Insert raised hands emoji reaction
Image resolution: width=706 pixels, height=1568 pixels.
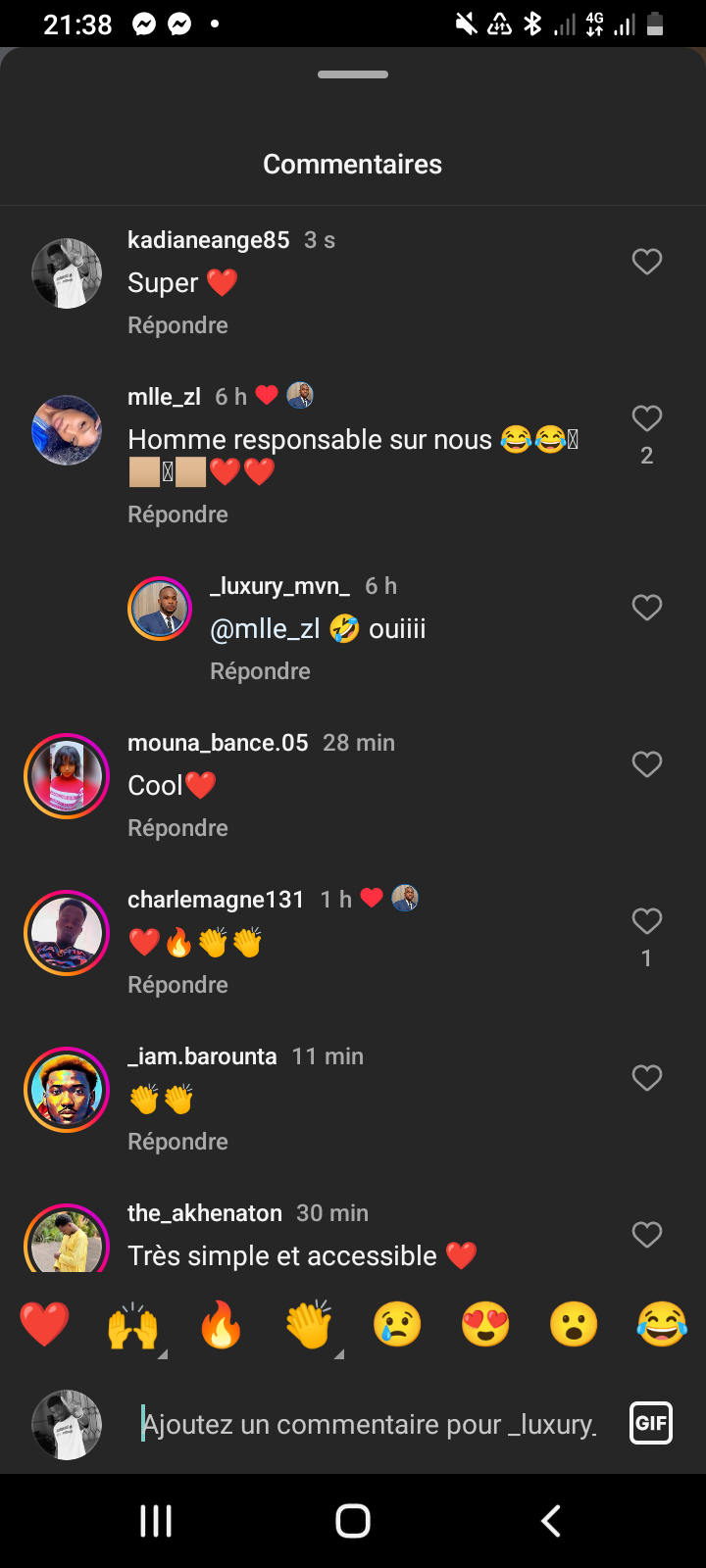[x=132, y=1325]
